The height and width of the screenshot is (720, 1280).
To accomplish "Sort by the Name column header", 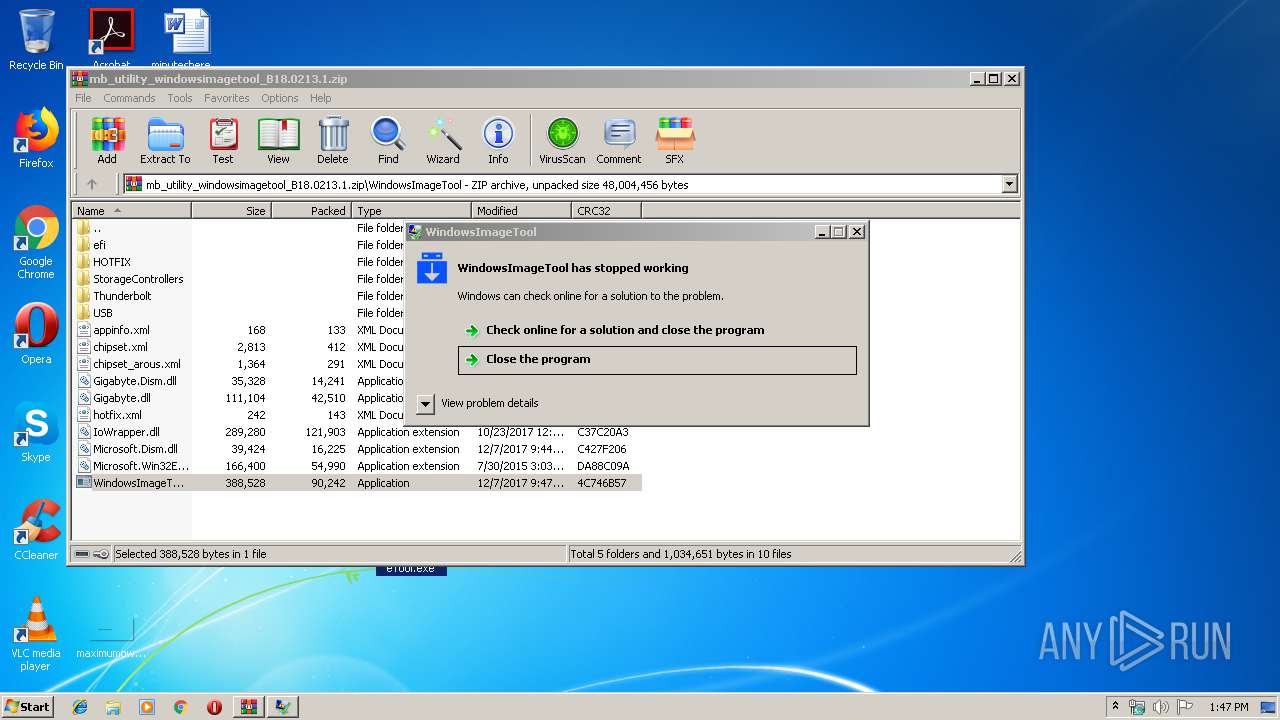I will click(x=132, y=211).
